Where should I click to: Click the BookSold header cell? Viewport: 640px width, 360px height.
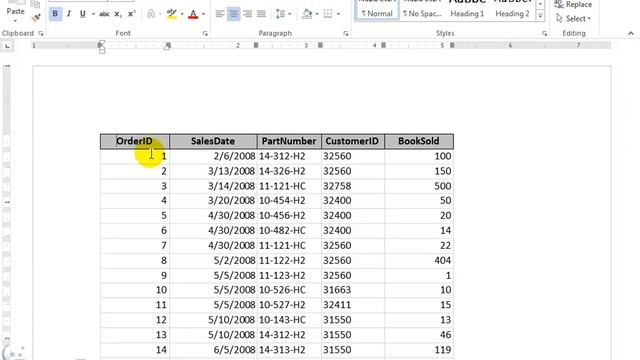pos(419,141)
